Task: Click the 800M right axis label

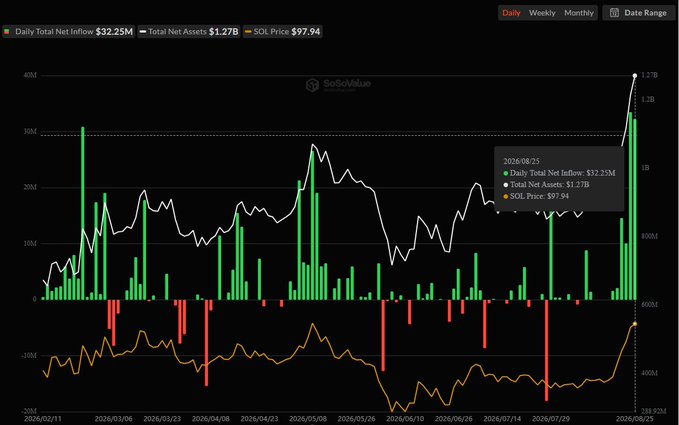Action: point(649,236)
